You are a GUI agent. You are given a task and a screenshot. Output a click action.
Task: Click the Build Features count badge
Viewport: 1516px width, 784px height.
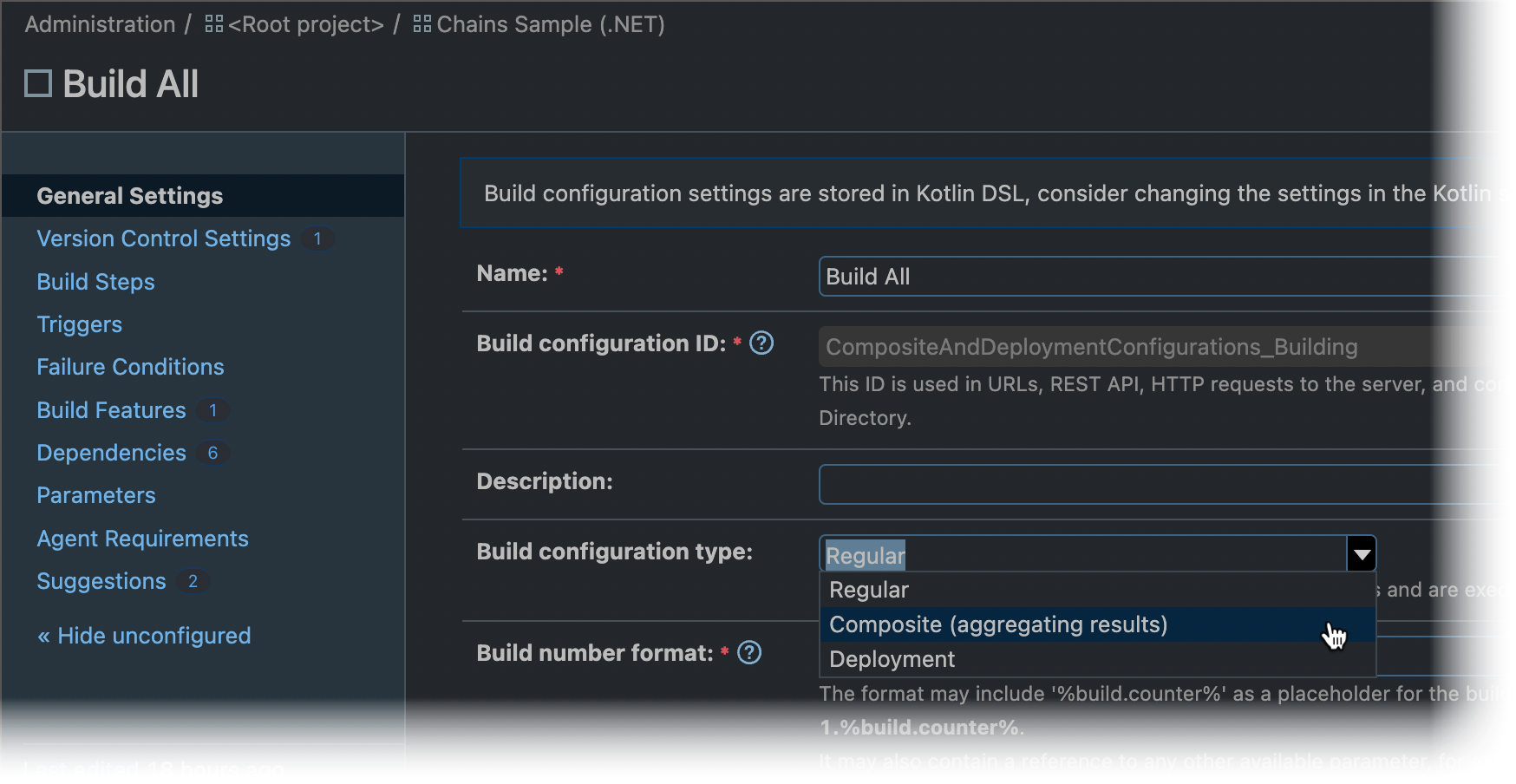pos(212,410)
